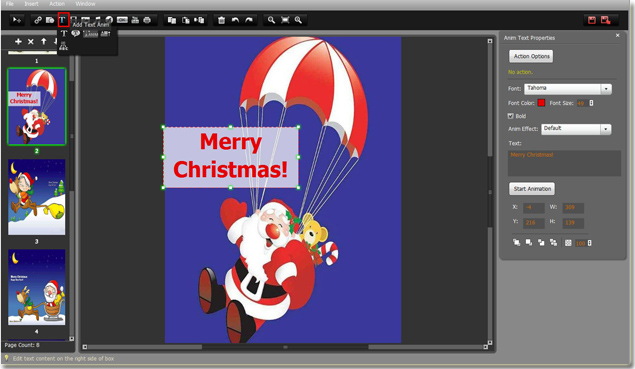Adjust the opacity stepper next to 100
Image resolution: width=635 pixels, height=369 pixels.
click(590, 243)
